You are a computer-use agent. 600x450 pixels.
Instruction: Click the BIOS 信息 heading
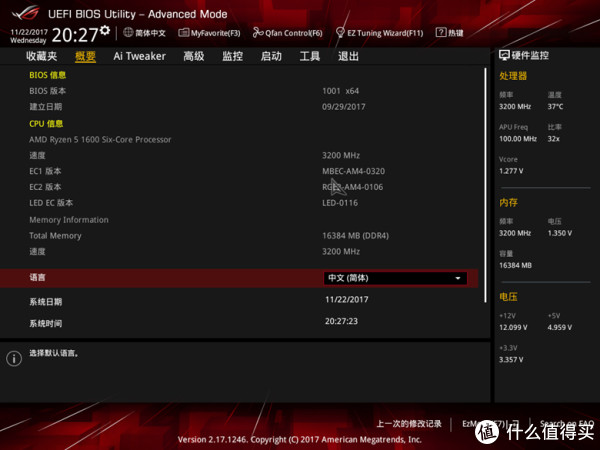(47, 75)
